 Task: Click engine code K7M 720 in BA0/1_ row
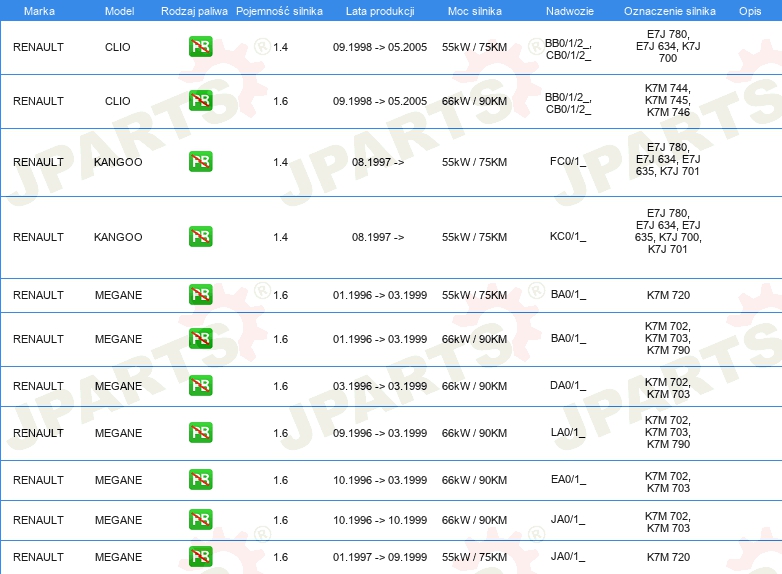point(668,295)
